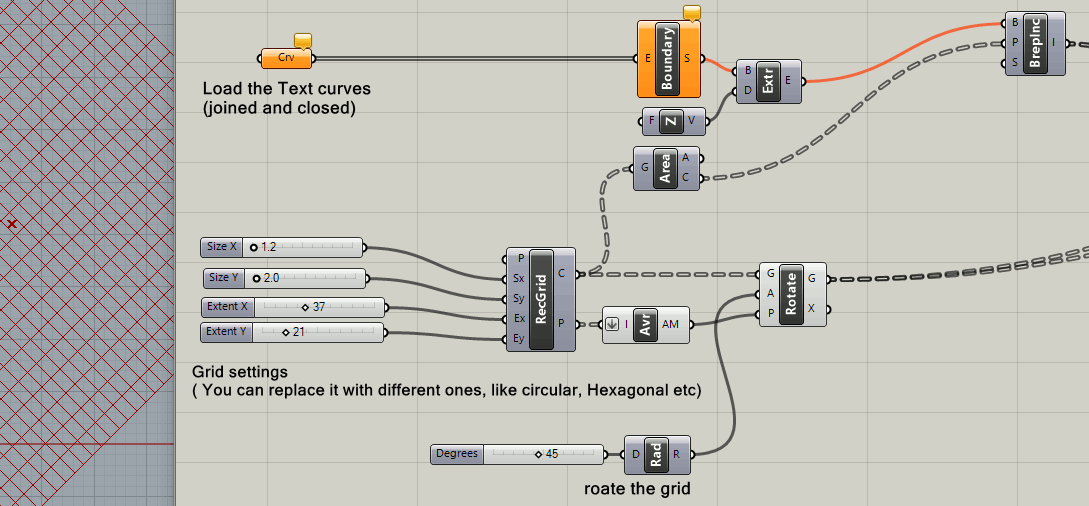
Task: Click the Size Y slider handle
Action: pos(256,278)
